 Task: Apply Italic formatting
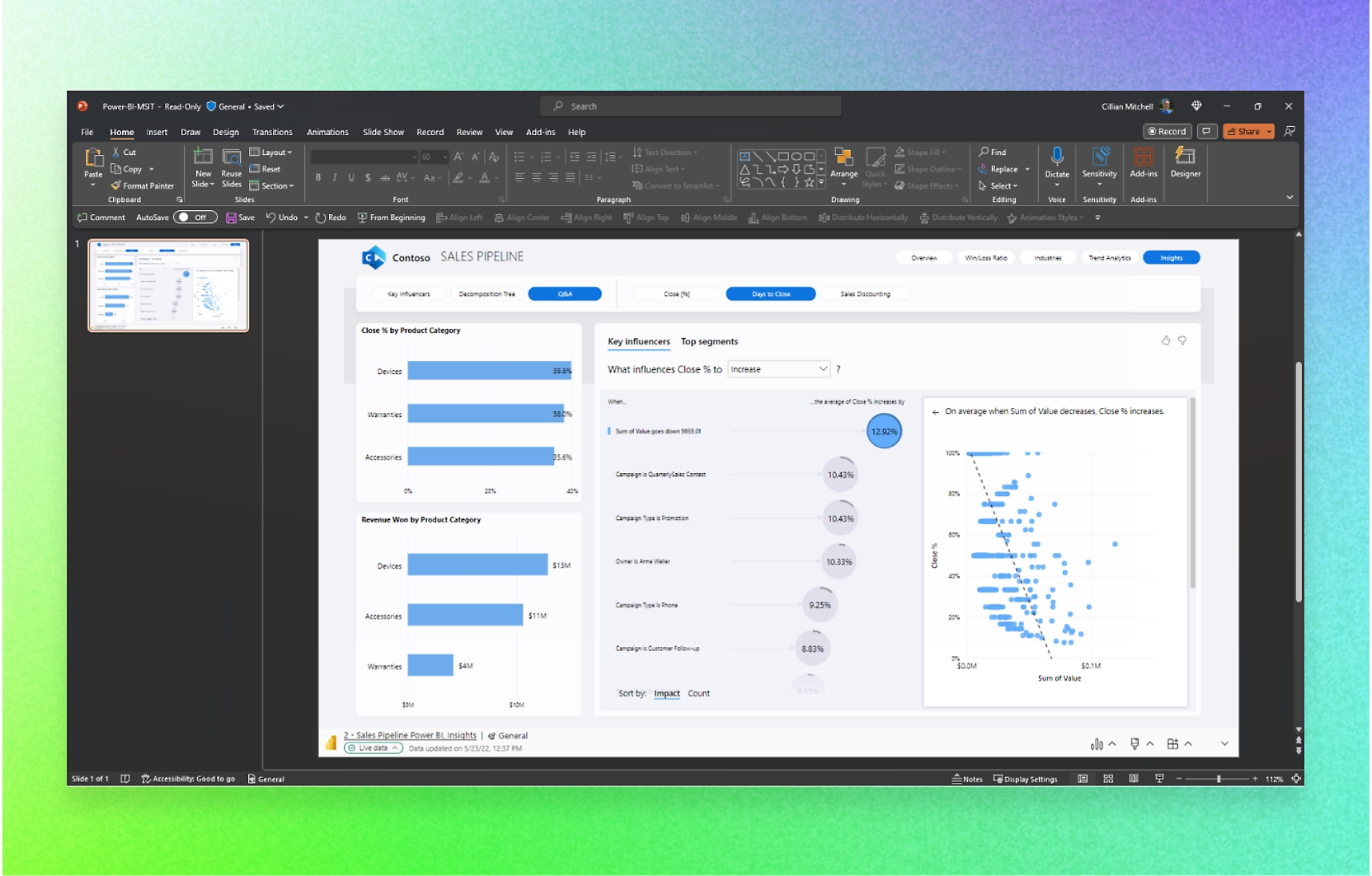coord(335,178)
